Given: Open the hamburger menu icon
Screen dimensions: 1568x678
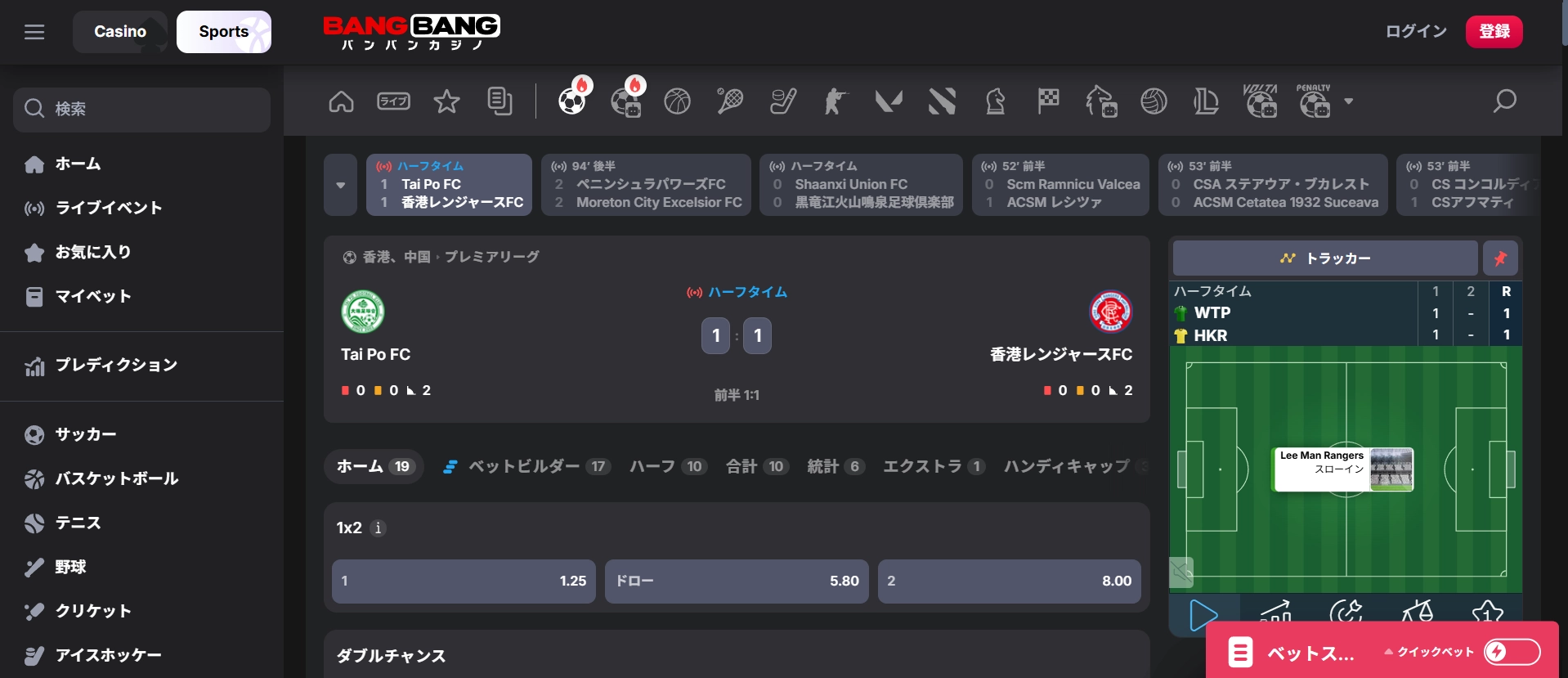Looking at the screenshot, I should 34,32.
